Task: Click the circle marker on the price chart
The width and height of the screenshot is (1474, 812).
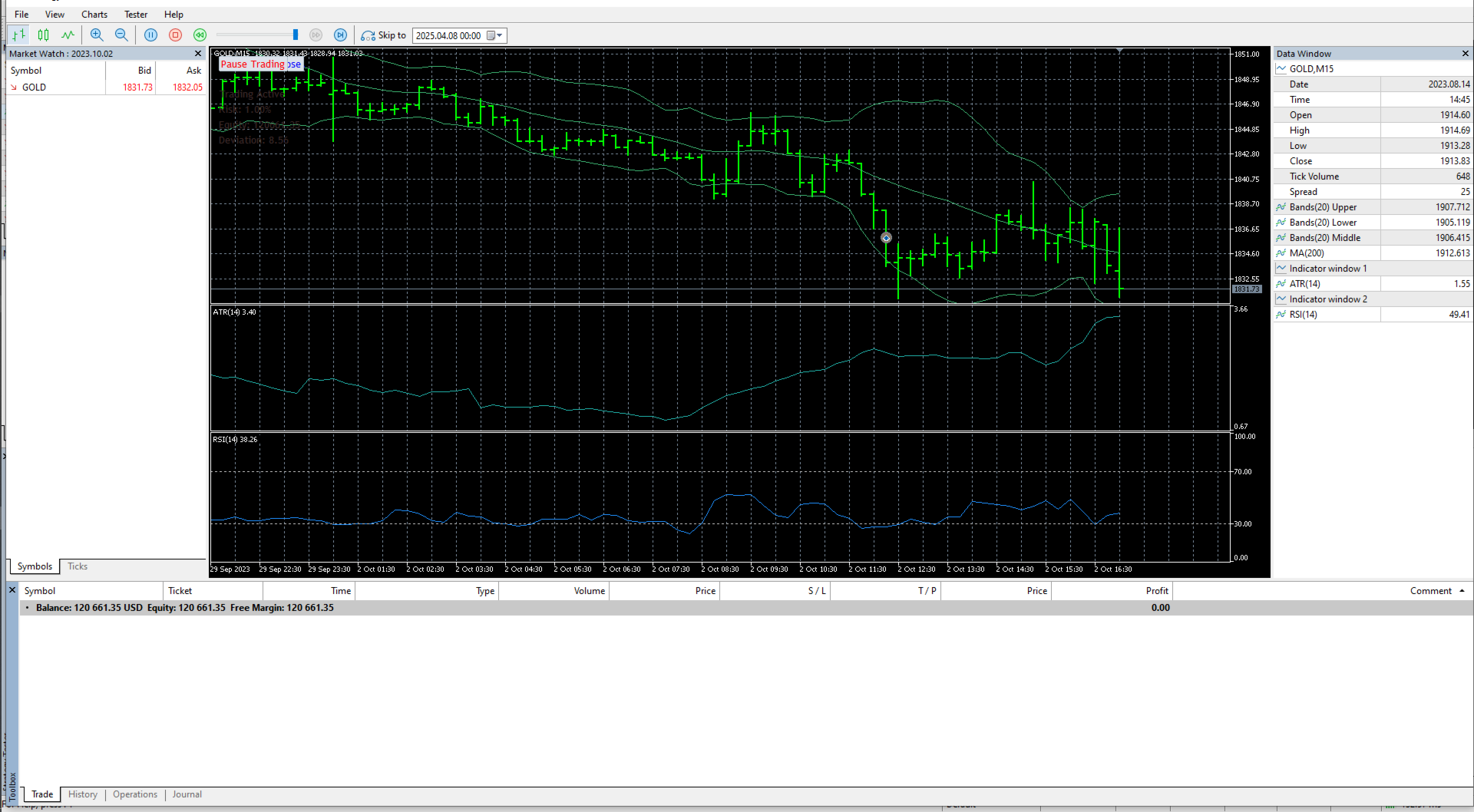Action: coord(886,238)
